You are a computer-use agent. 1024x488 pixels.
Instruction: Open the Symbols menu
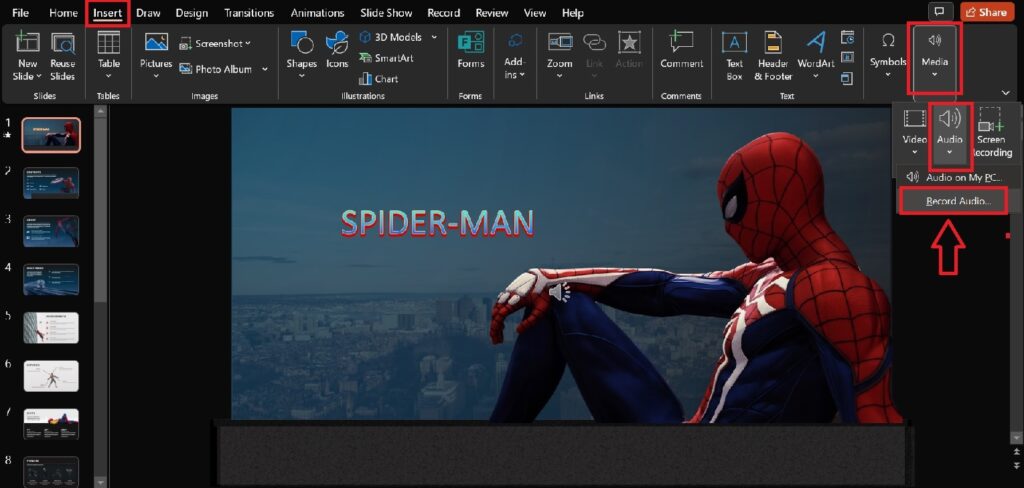pos(888,55)
